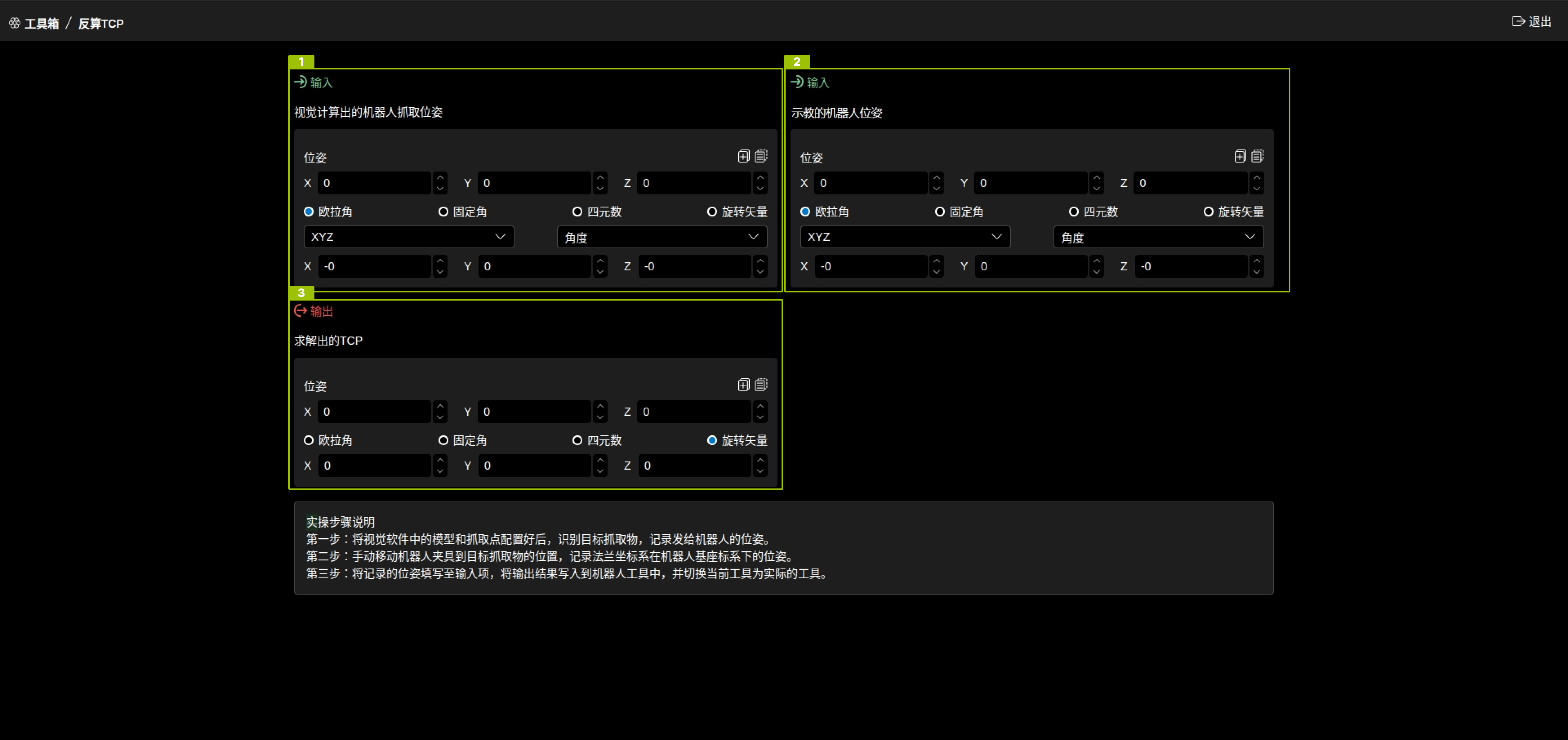Click the 反算TCP breadcrumb item
Image resolution: width=1568 pixels, height=740 pixels.
tap(101, 23)
